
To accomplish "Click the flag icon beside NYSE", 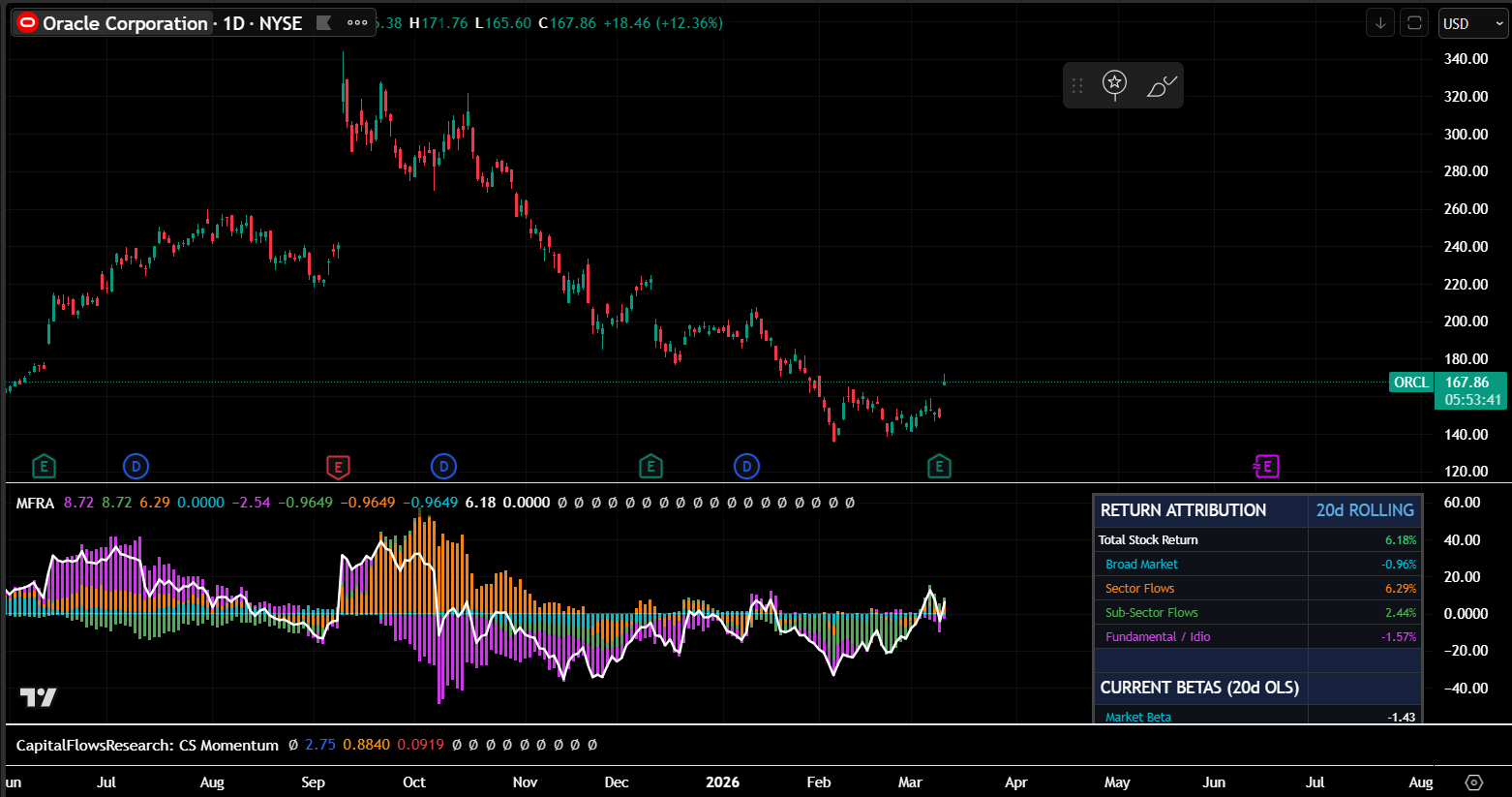I will pyautogui.click(x=324, y=22).
